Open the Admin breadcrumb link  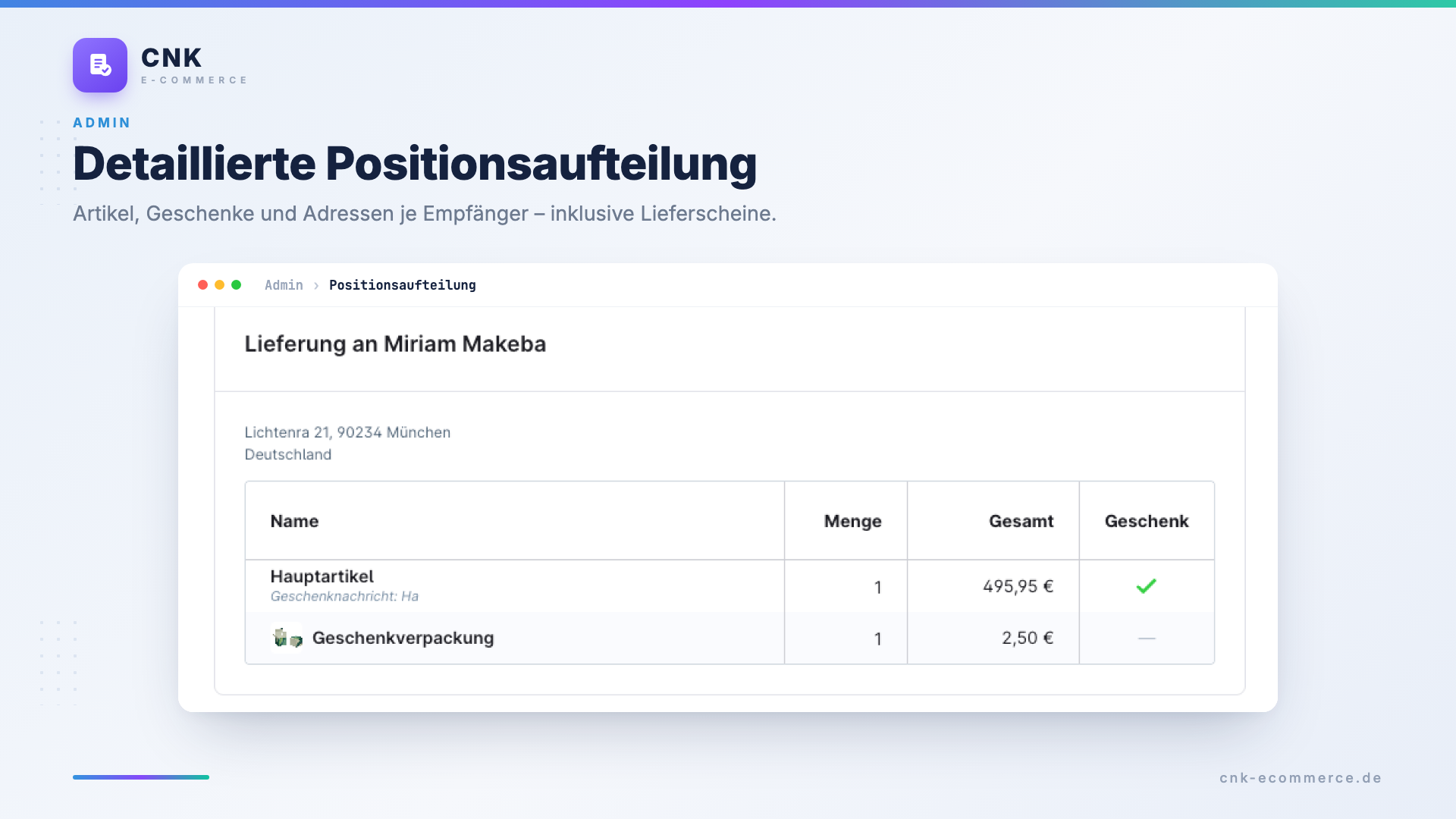pyautogui.click(x=284, y=285)
